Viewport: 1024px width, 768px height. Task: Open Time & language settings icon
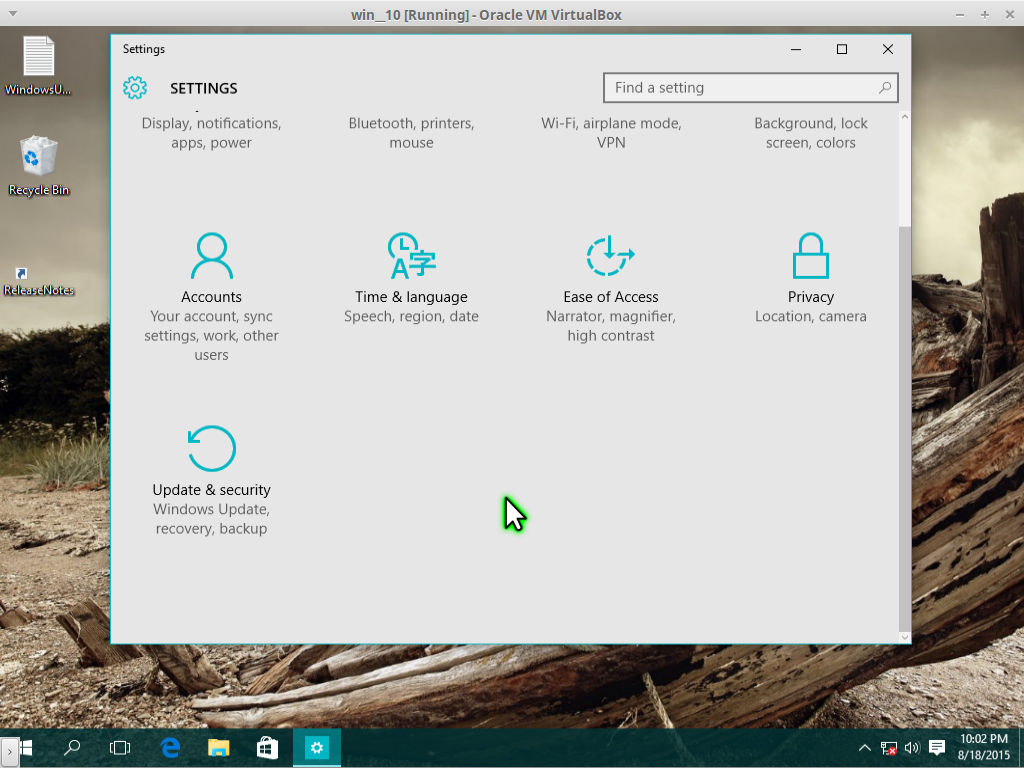411,256
